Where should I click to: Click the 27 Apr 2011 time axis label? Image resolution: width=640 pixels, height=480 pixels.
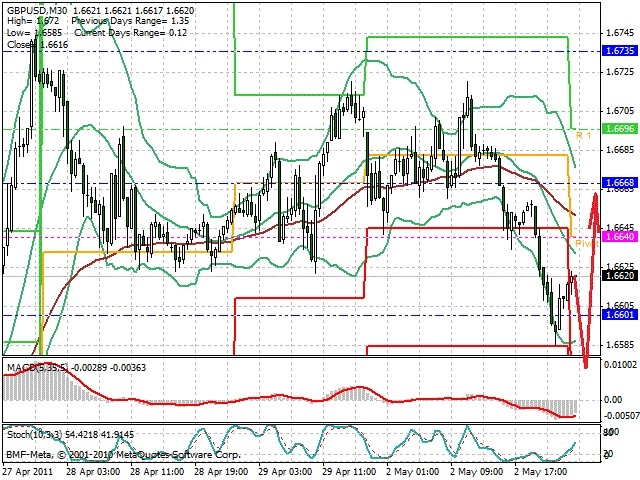pyautogui.click(x=28, y=472)
